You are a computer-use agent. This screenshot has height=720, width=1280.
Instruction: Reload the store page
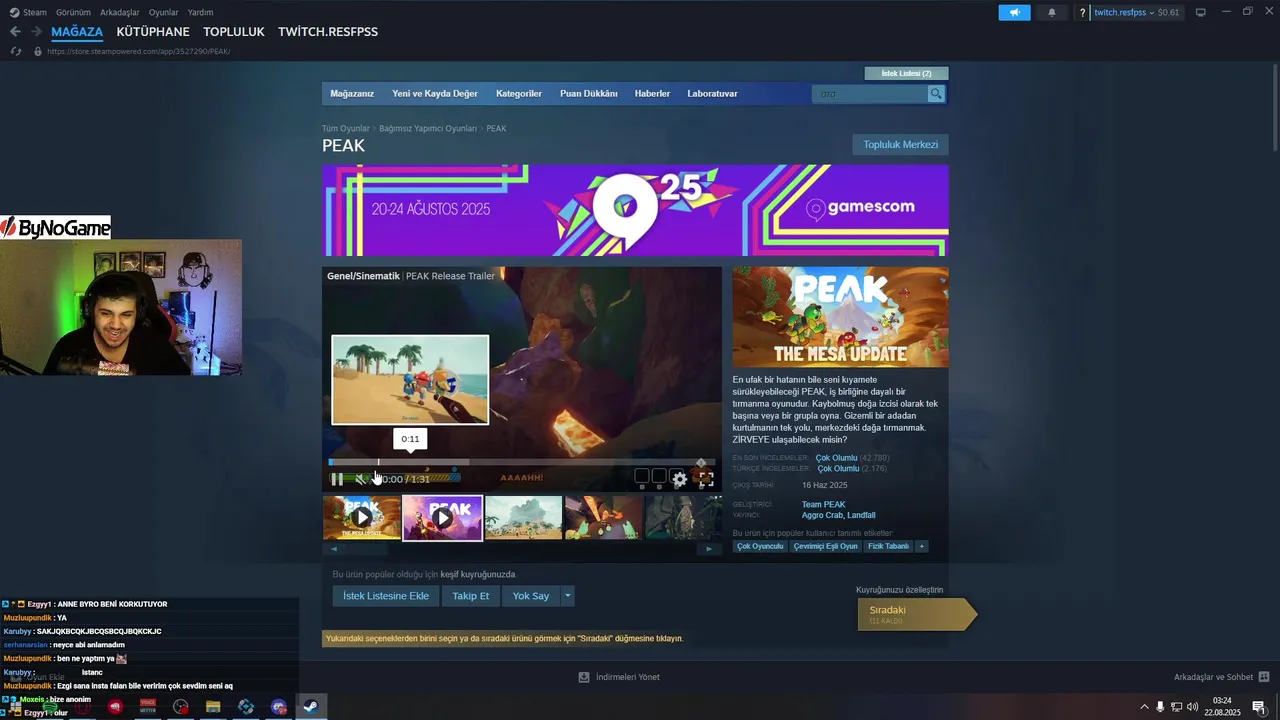tap(16, 51)
